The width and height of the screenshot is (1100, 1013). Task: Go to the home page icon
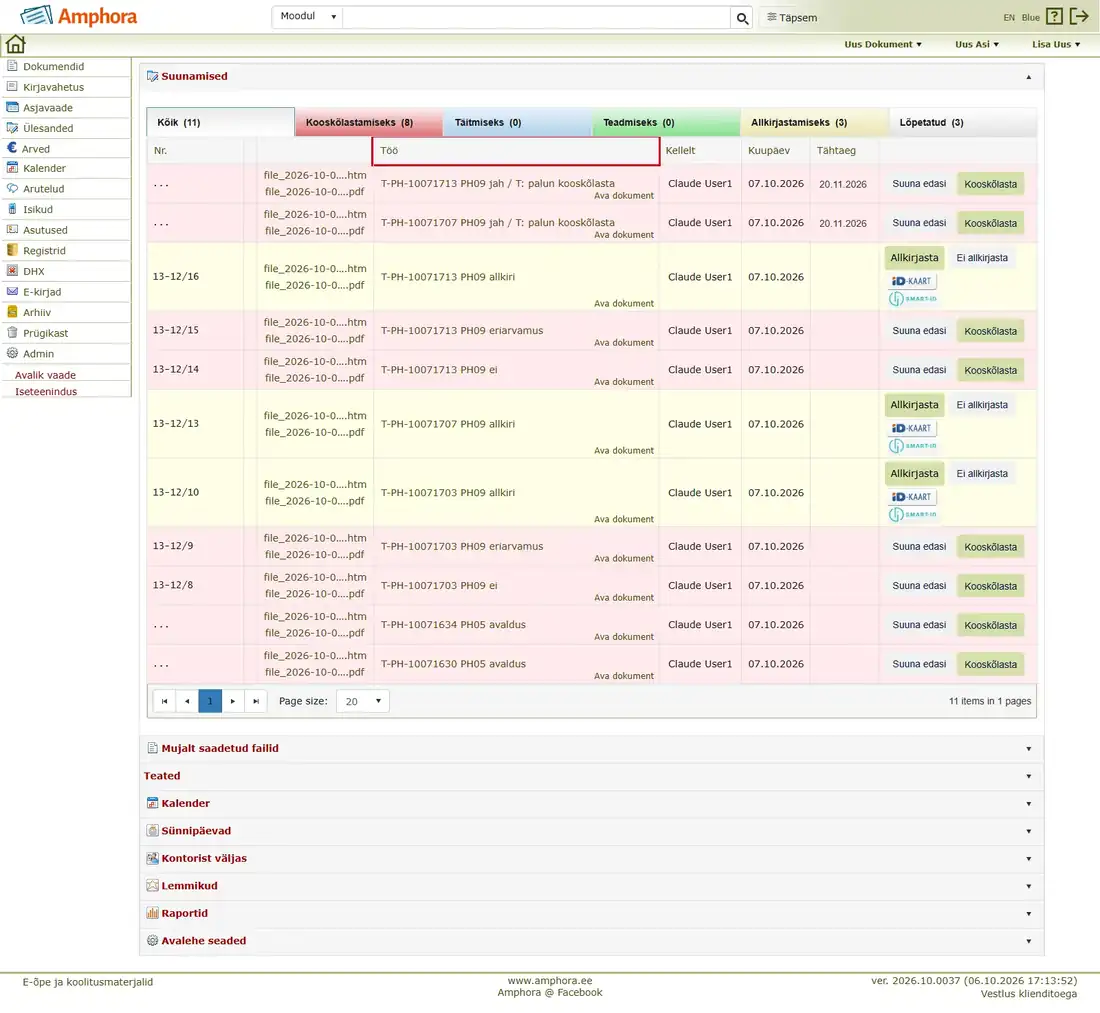pyautogui.click(x=15, y=44)
